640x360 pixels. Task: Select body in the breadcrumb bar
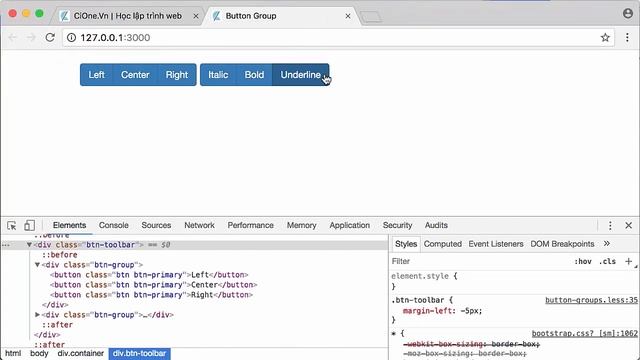coord(39,353)
